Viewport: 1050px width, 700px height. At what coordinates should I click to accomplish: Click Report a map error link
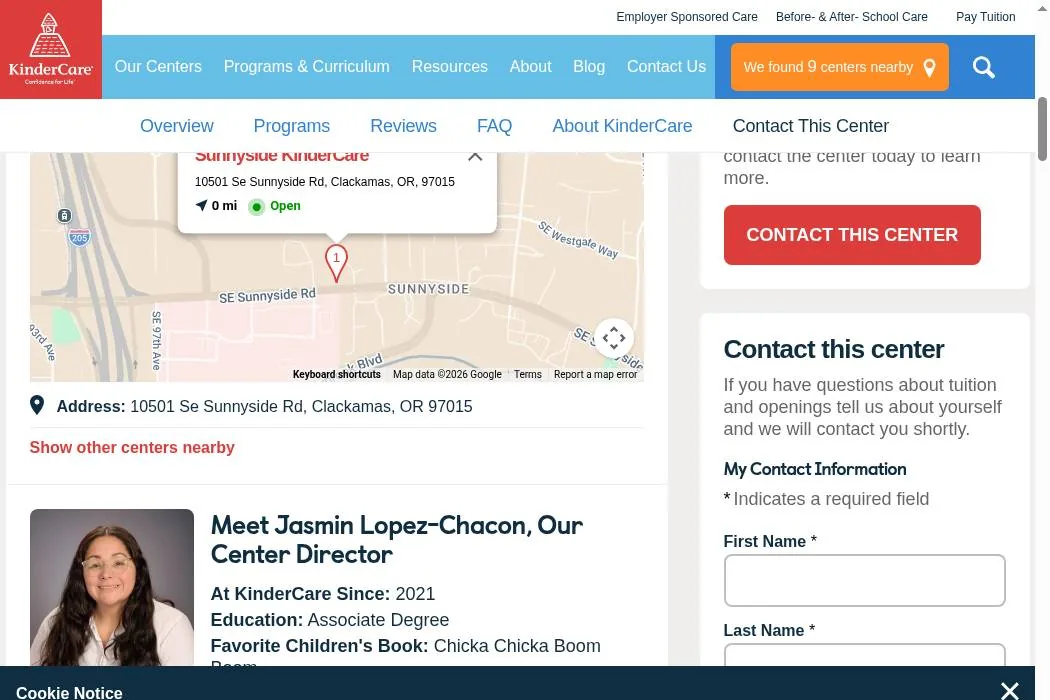click(x=595, y=374)
